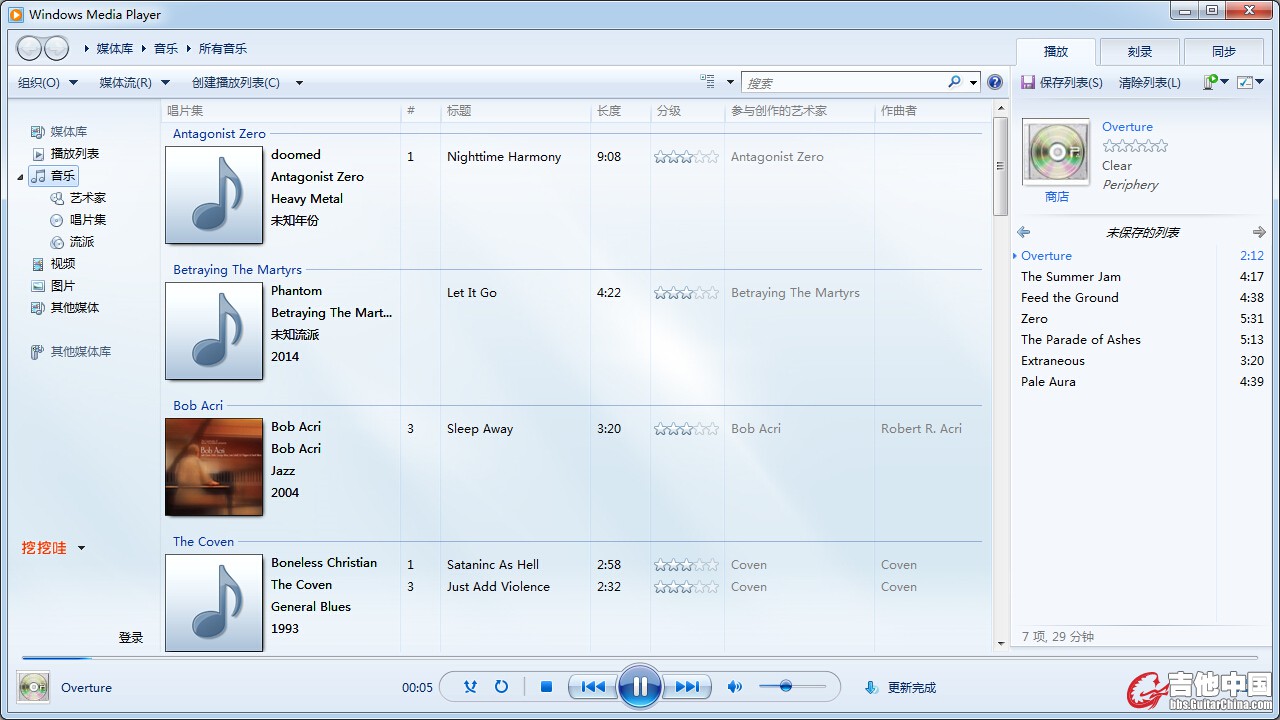This screenshot has width=1280, height=720.
Task: Click the Bob Acri album cover
Action: [x=214, y=467]
